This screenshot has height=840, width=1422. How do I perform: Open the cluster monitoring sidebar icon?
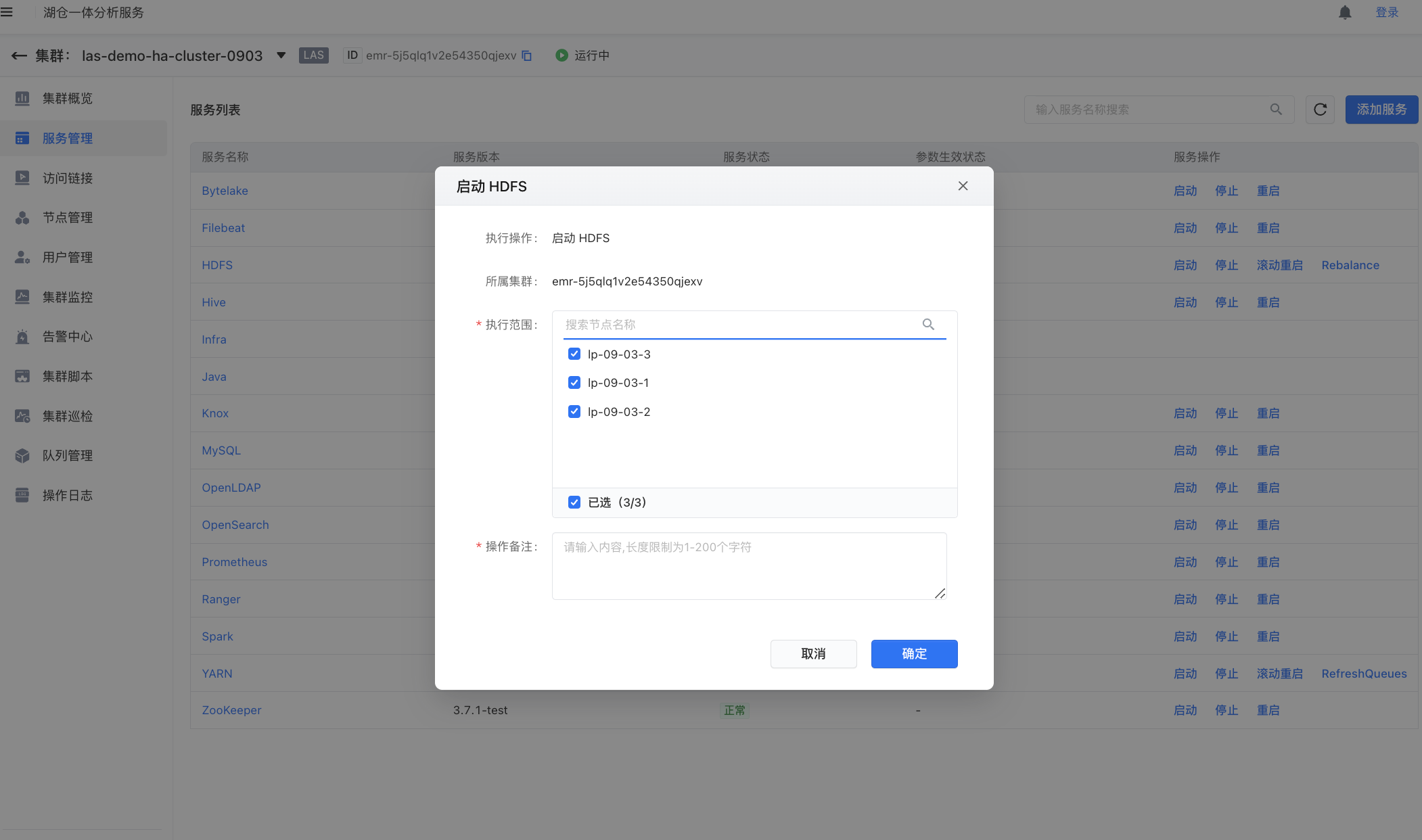pos(22,297)
